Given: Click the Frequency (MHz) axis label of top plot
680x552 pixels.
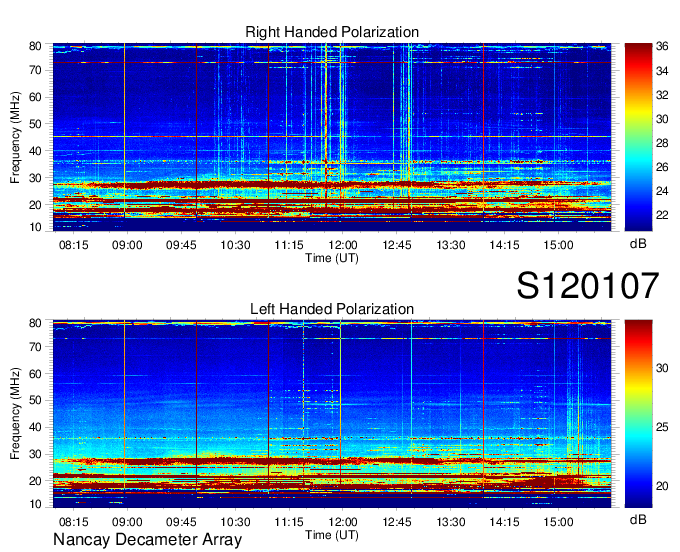Looking at the screenshot, I should 15,137.
